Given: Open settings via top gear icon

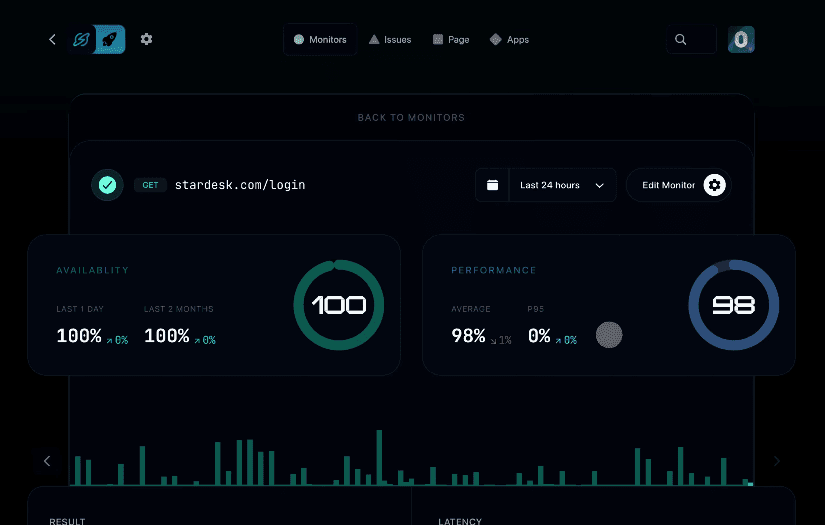Looking at the screenshot, I should pos(147,40).
